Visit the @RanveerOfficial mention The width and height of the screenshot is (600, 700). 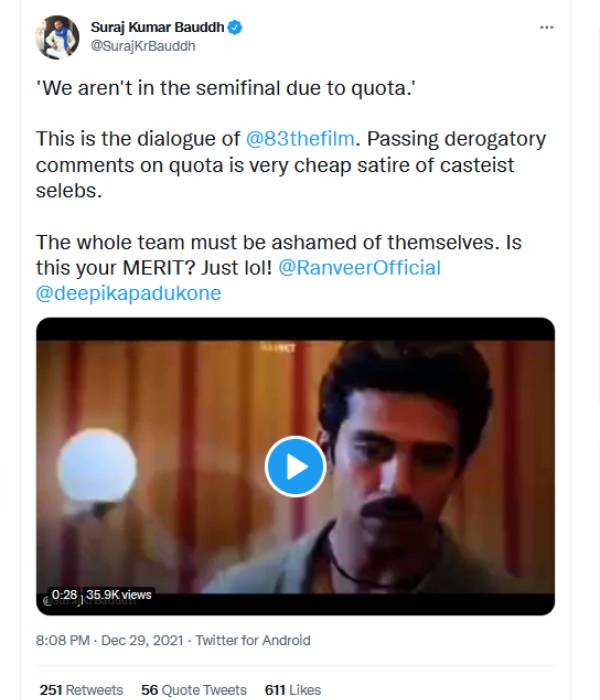tap(362, 268)
